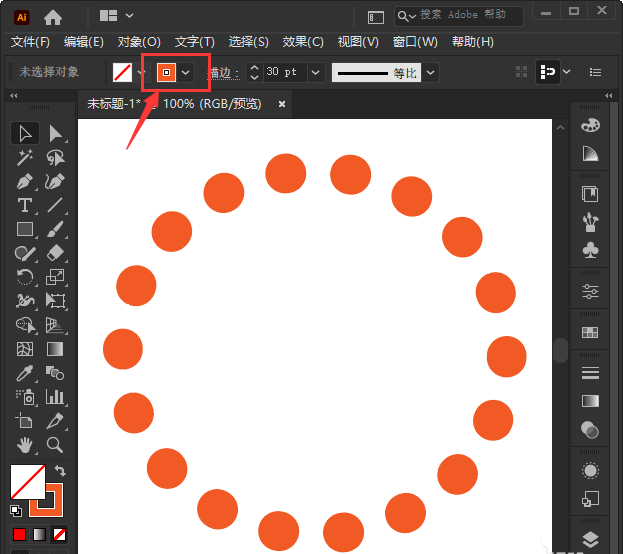Open the stroke color dropdown arrow
The image size is (623, 554).
click(185, 72)
